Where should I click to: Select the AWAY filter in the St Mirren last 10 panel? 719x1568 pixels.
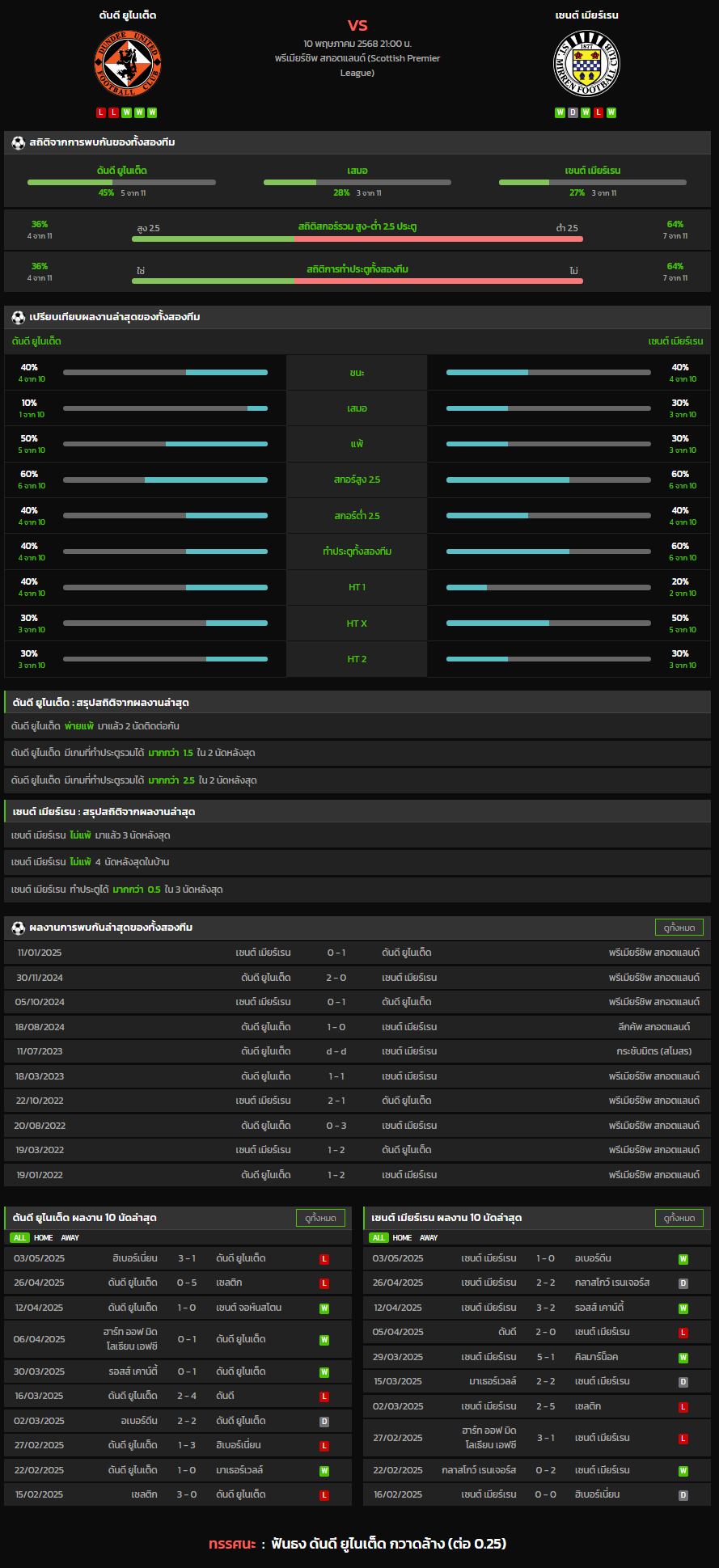pos(429,1237)
